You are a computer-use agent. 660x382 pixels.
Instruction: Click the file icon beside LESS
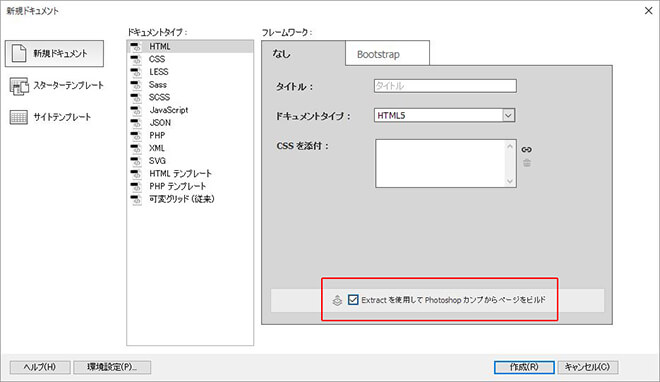point(136,72)
